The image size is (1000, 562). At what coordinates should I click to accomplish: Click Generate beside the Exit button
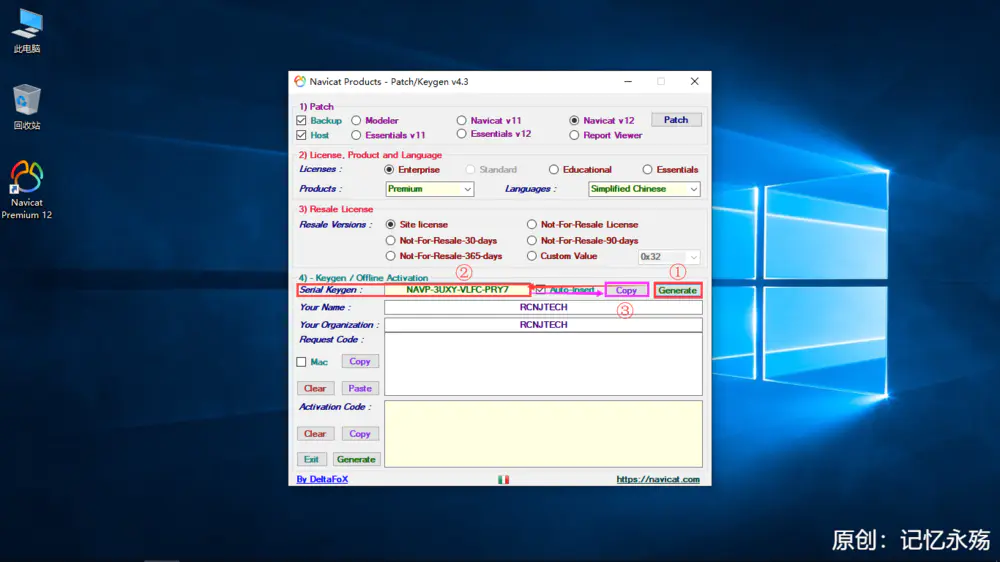pyautogui.click(x=356, y=459)
